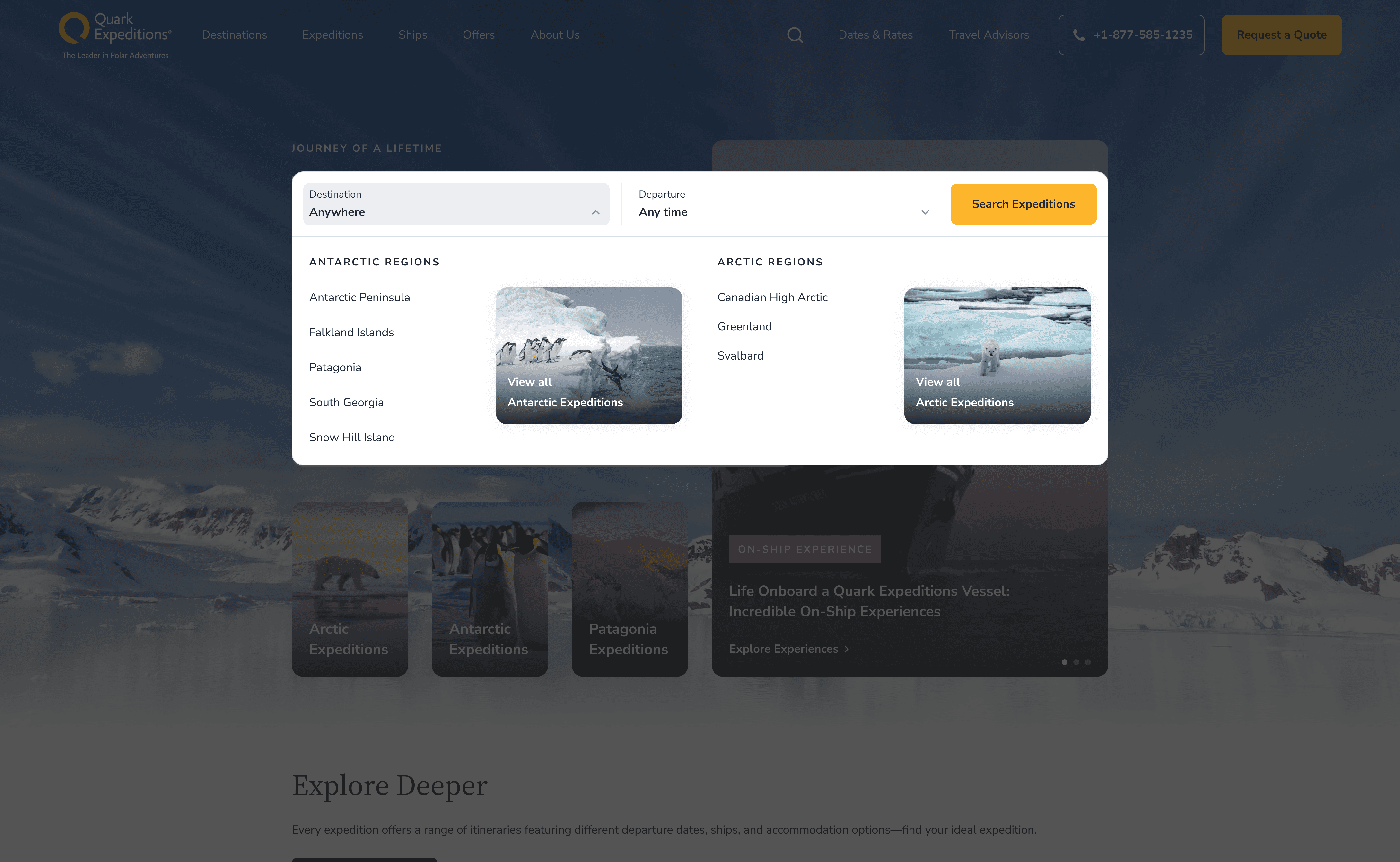Image resolution: width=1400 pixels, height=862 pixels.
Task: Click the Request a Quote button
Action: pos(1281,35)
